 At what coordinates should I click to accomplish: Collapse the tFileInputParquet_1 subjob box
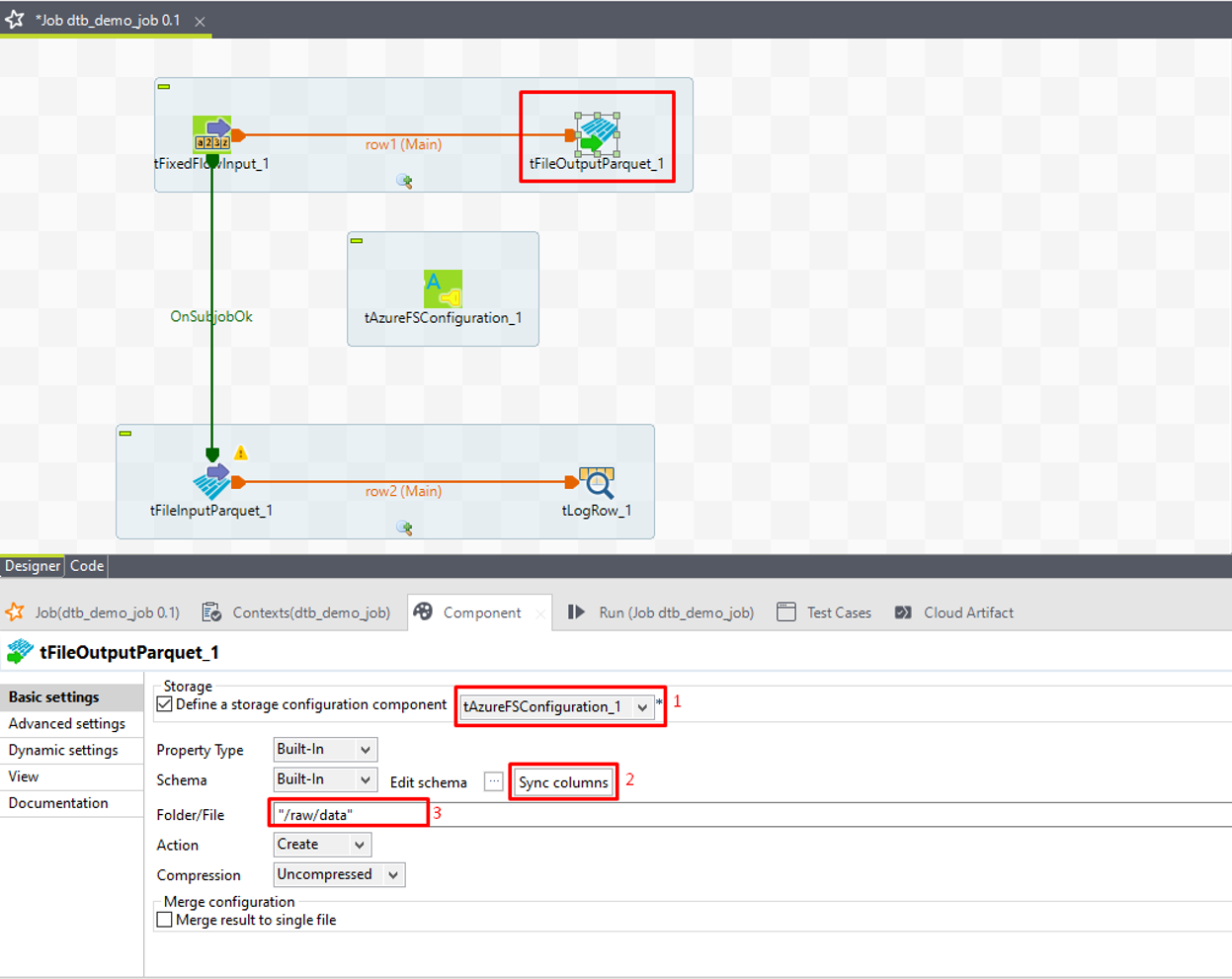[x=125, y=434]
